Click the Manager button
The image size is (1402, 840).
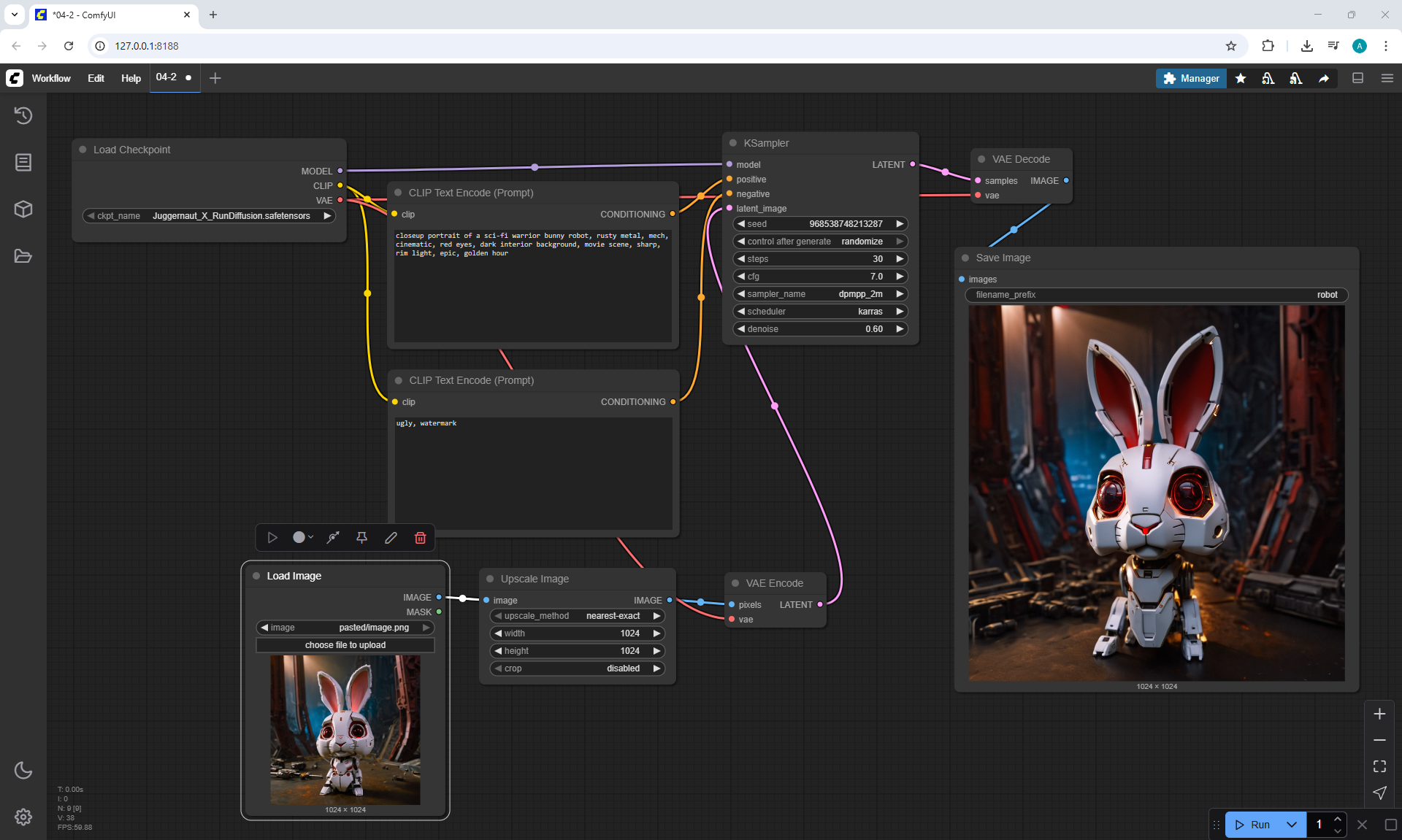click(1191, 78)
